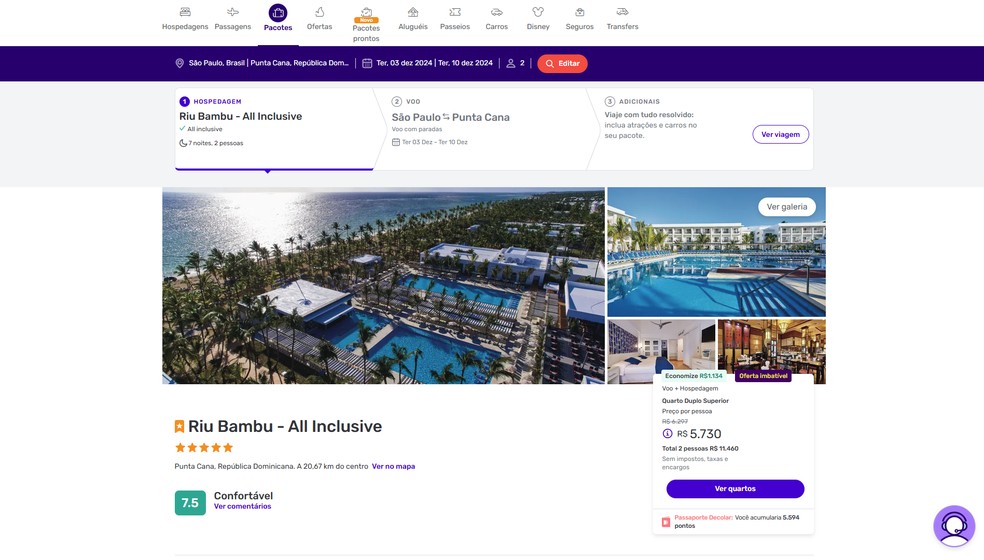Open the Ofertas flame icon
This screenshot has width=984, height=560.
pos(319,12)
